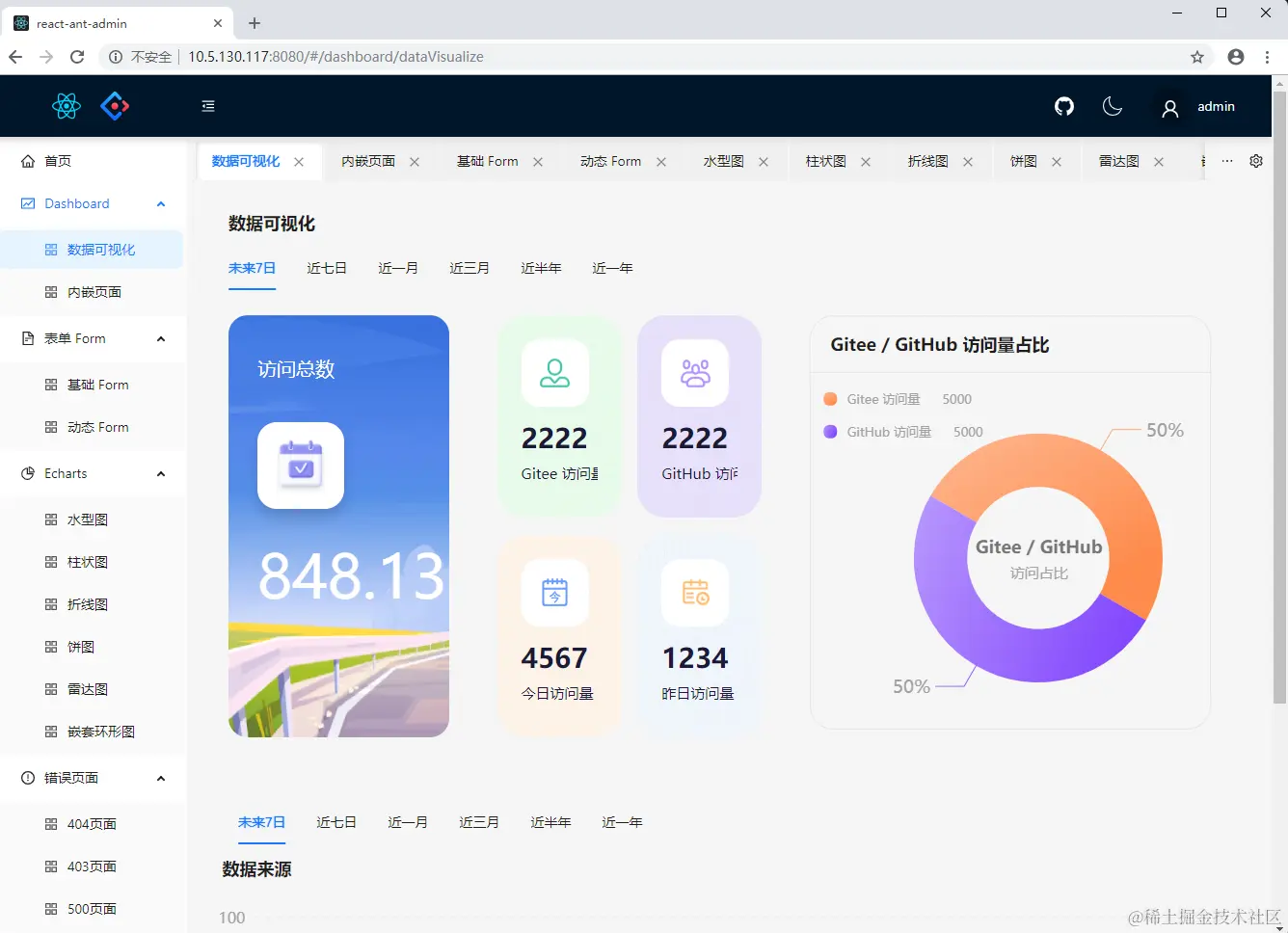
Task: Close the 柱状图 tab
Action: [x=866, y=162]
